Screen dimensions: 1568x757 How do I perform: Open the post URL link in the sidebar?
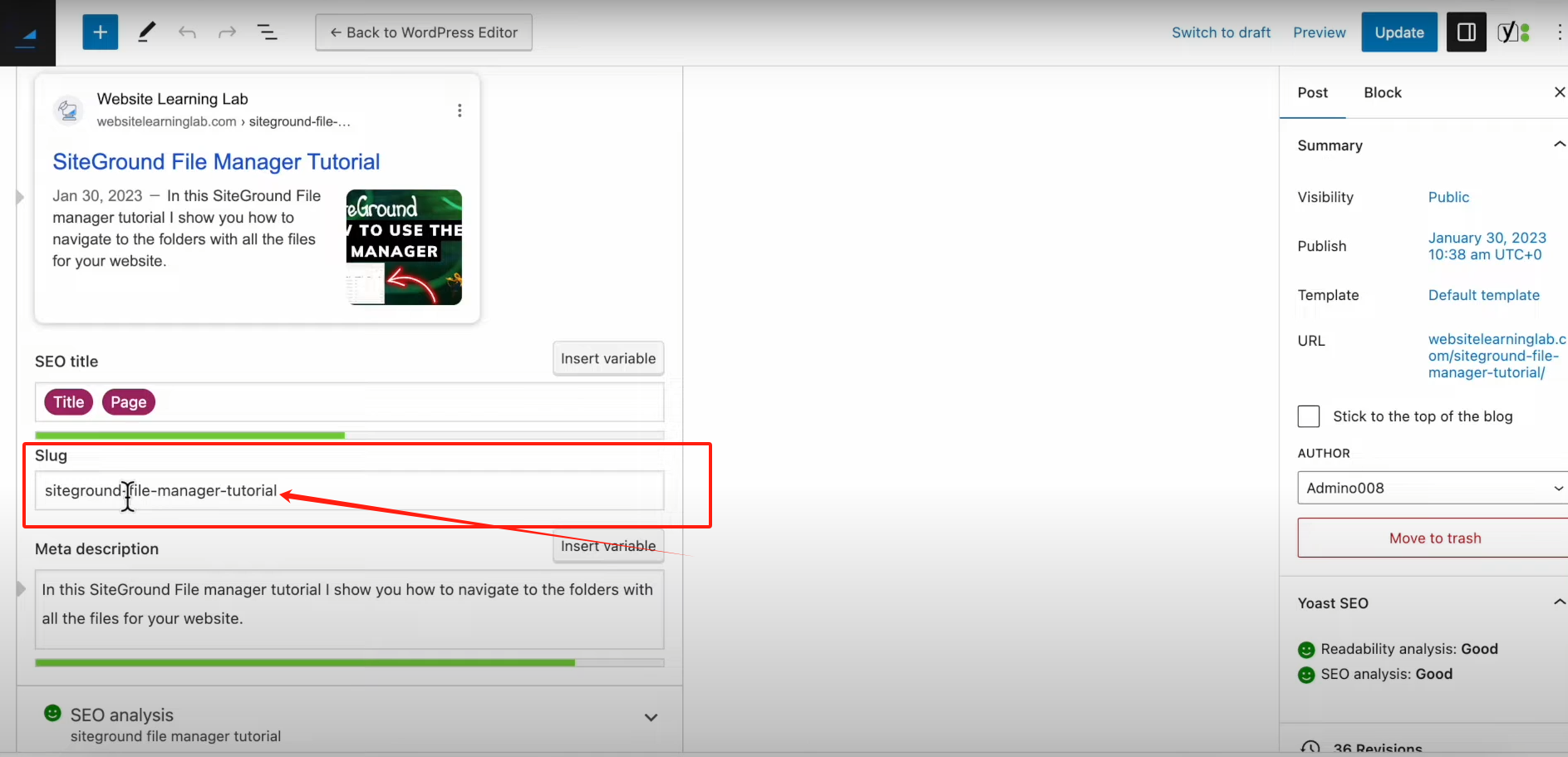click(1497, 356)
